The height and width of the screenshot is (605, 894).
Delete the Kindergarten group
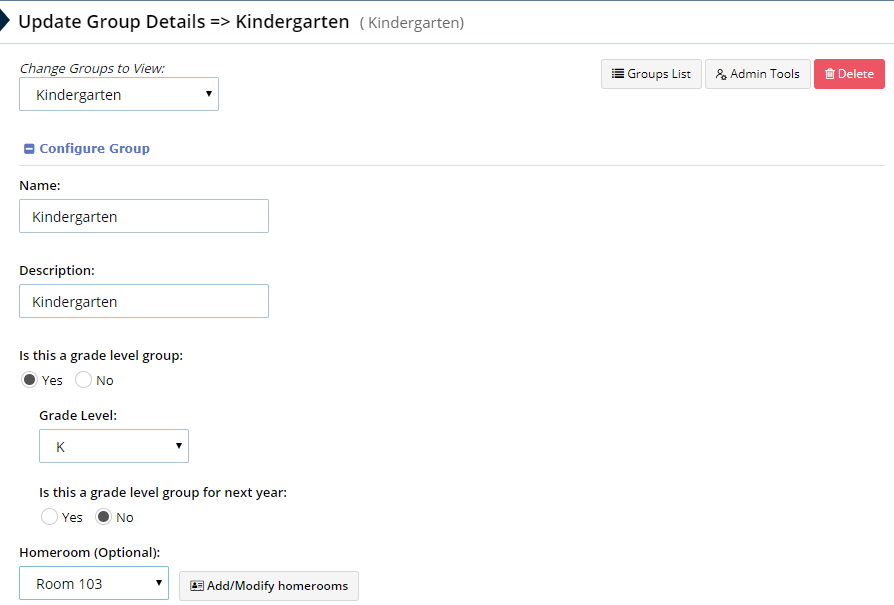[850, 74]
